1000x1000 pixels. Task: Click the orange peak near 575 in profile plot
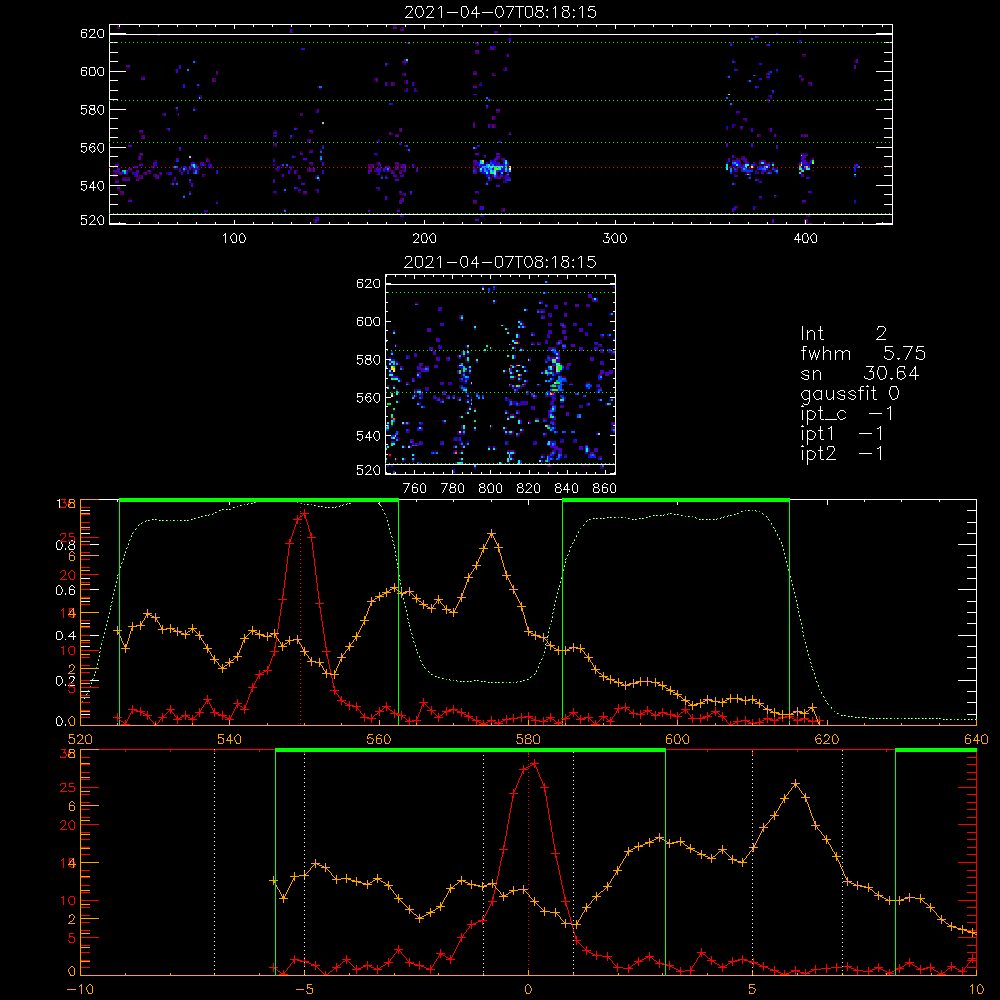492,533
